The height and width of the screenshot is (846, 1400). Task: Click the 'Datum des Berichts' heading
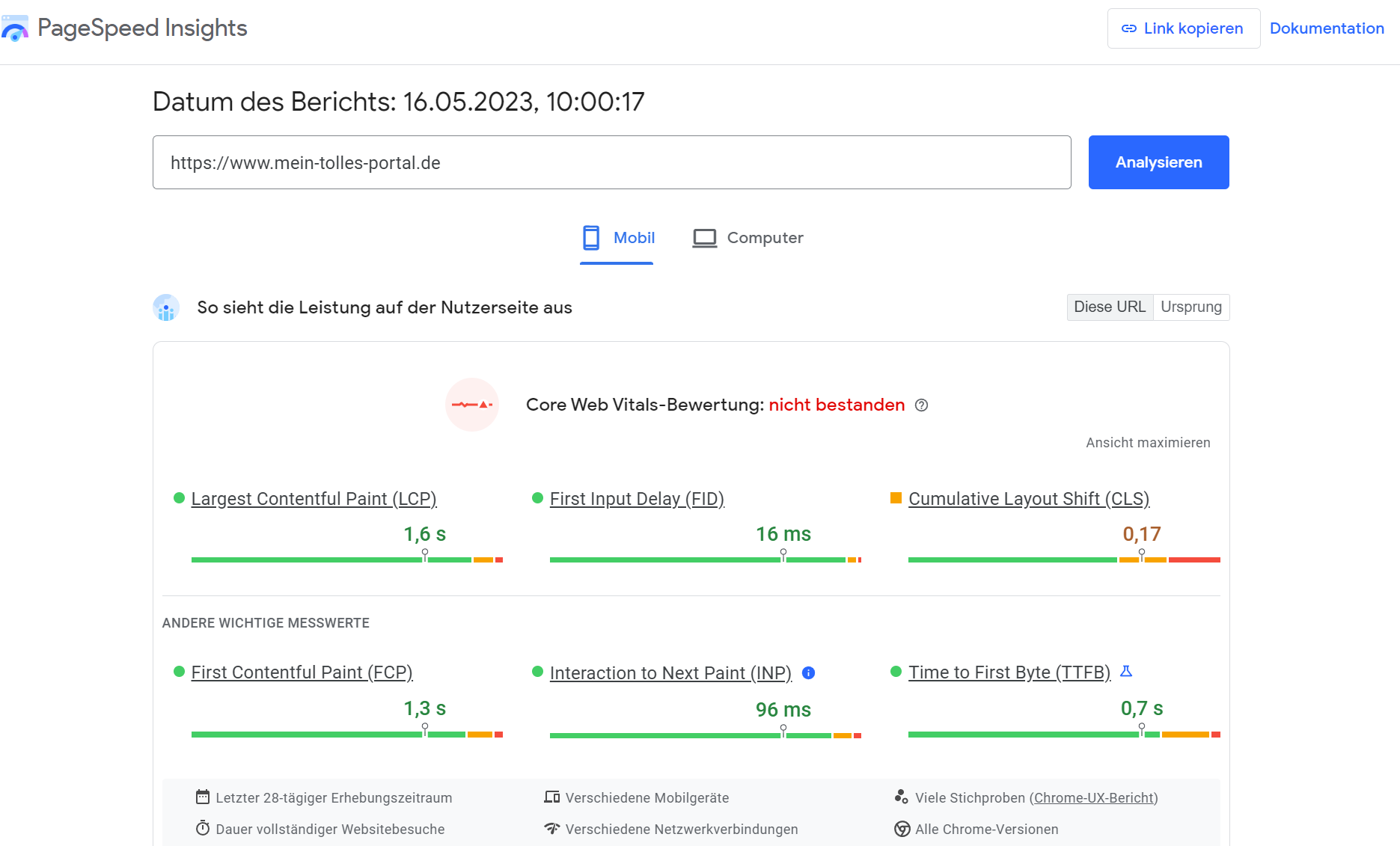398,102
